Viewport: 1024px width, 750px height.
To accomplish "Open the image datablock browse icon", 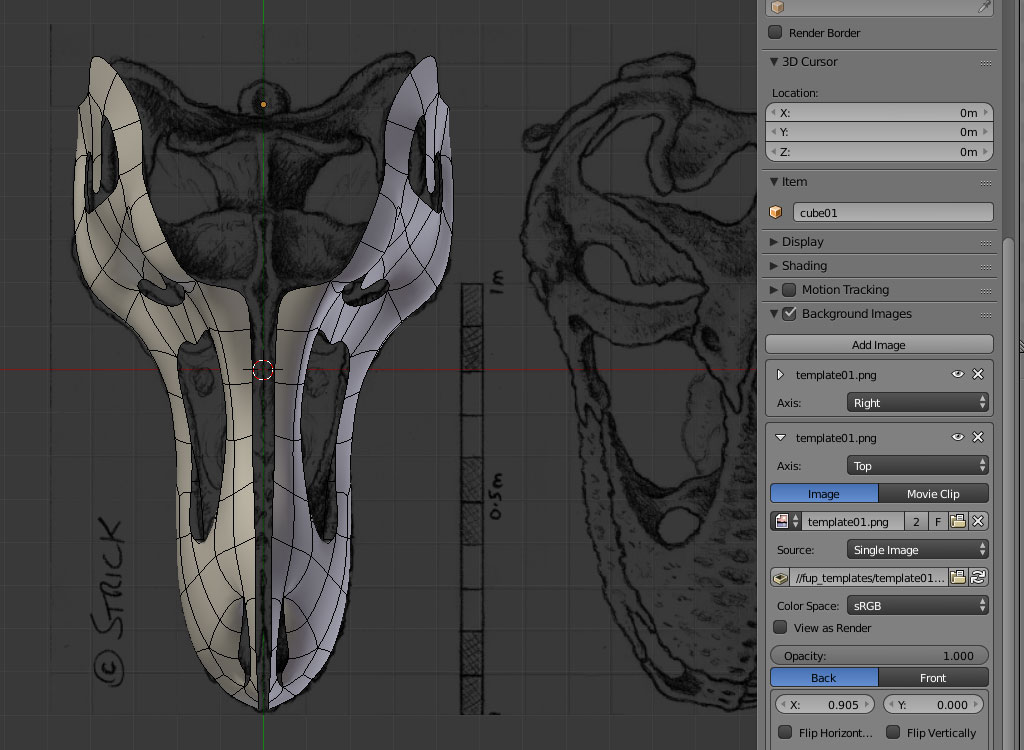I will (x=786, y=521).
